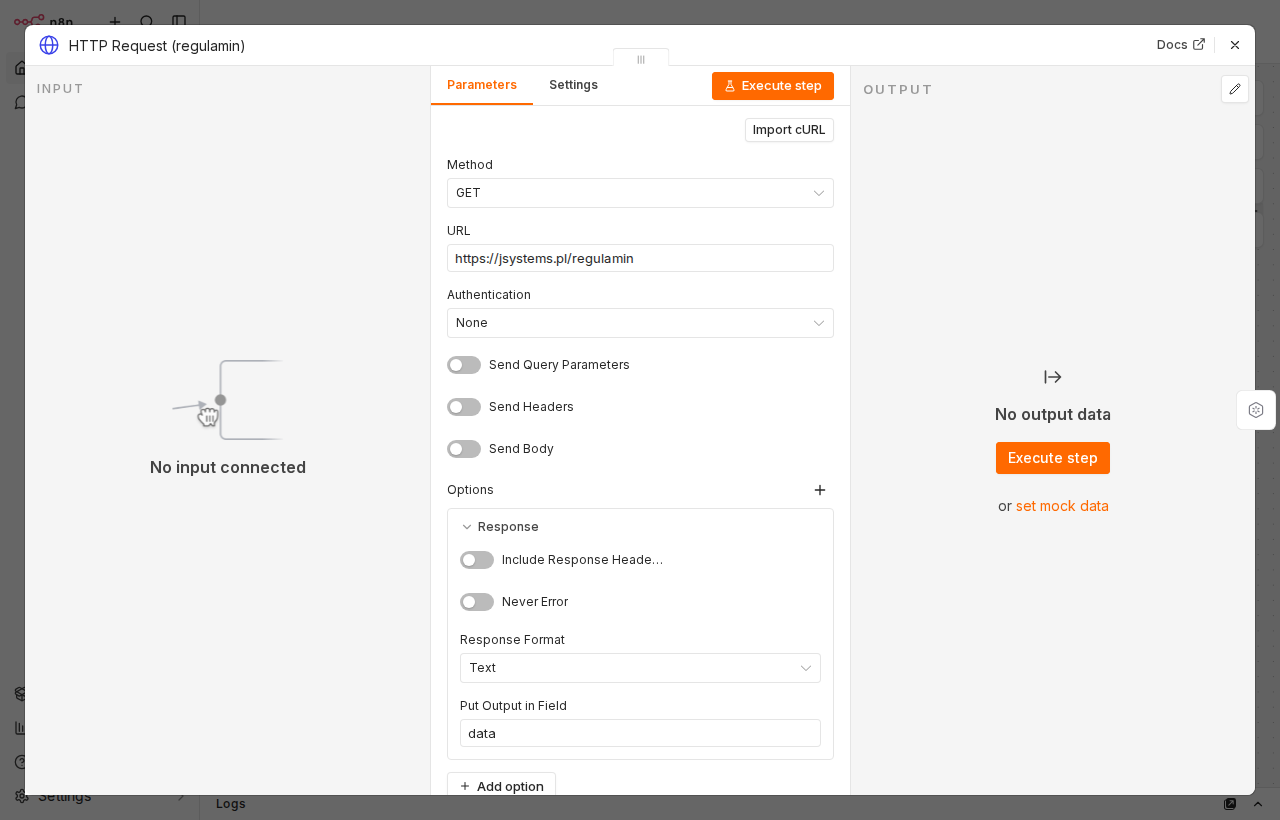Viewport: 1280px width, 820px height.
Task: Click the pop-out icon in the Logs bar
Action: pos(1230,804)
